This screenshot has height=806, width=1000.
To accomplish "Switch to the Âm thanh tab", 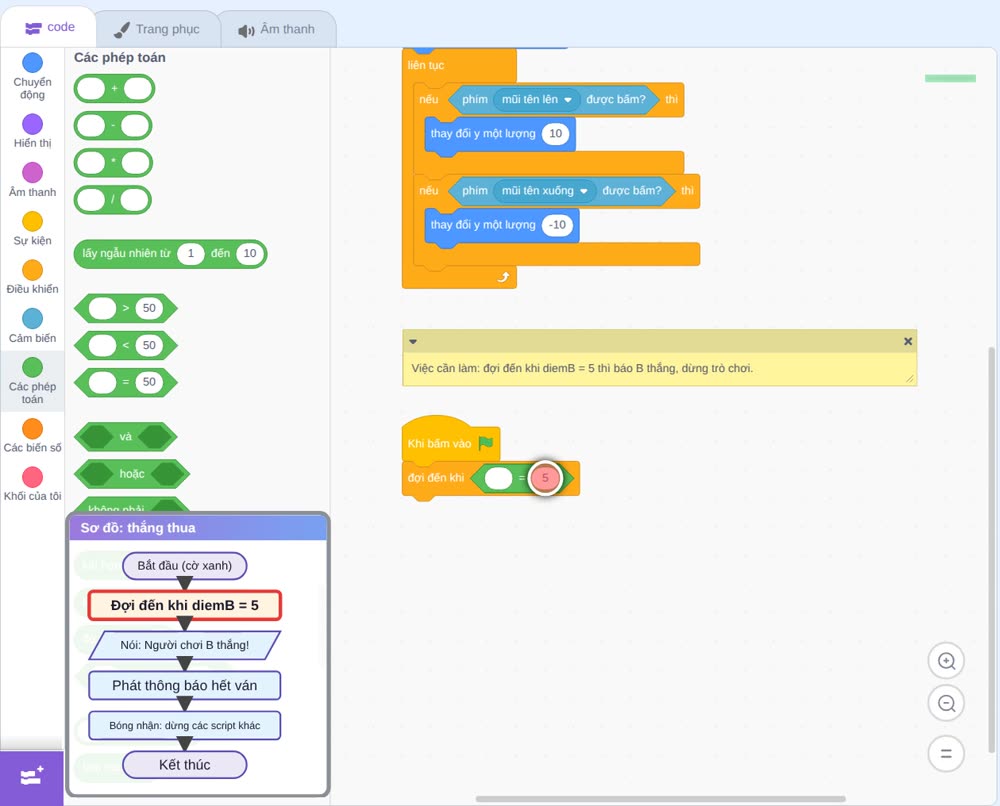I will [x=277, y=29].
